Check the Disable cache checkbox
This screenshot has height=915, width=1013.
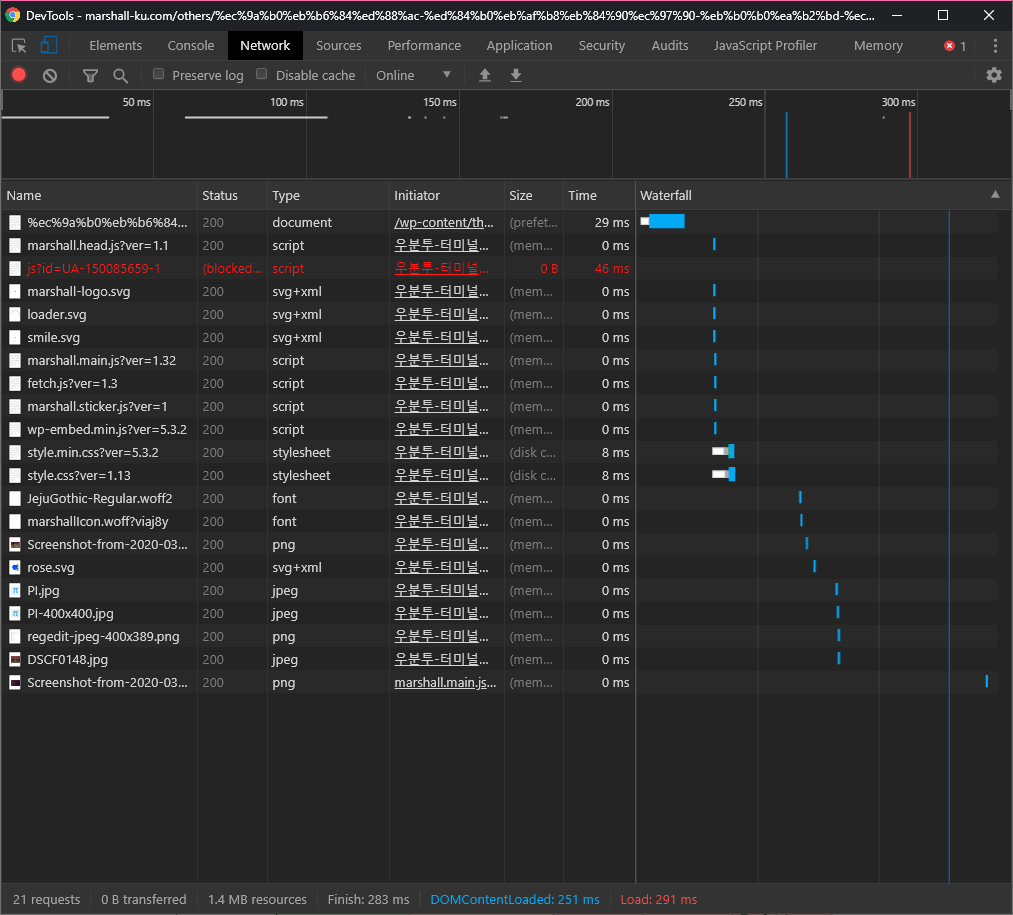(262, 74)
